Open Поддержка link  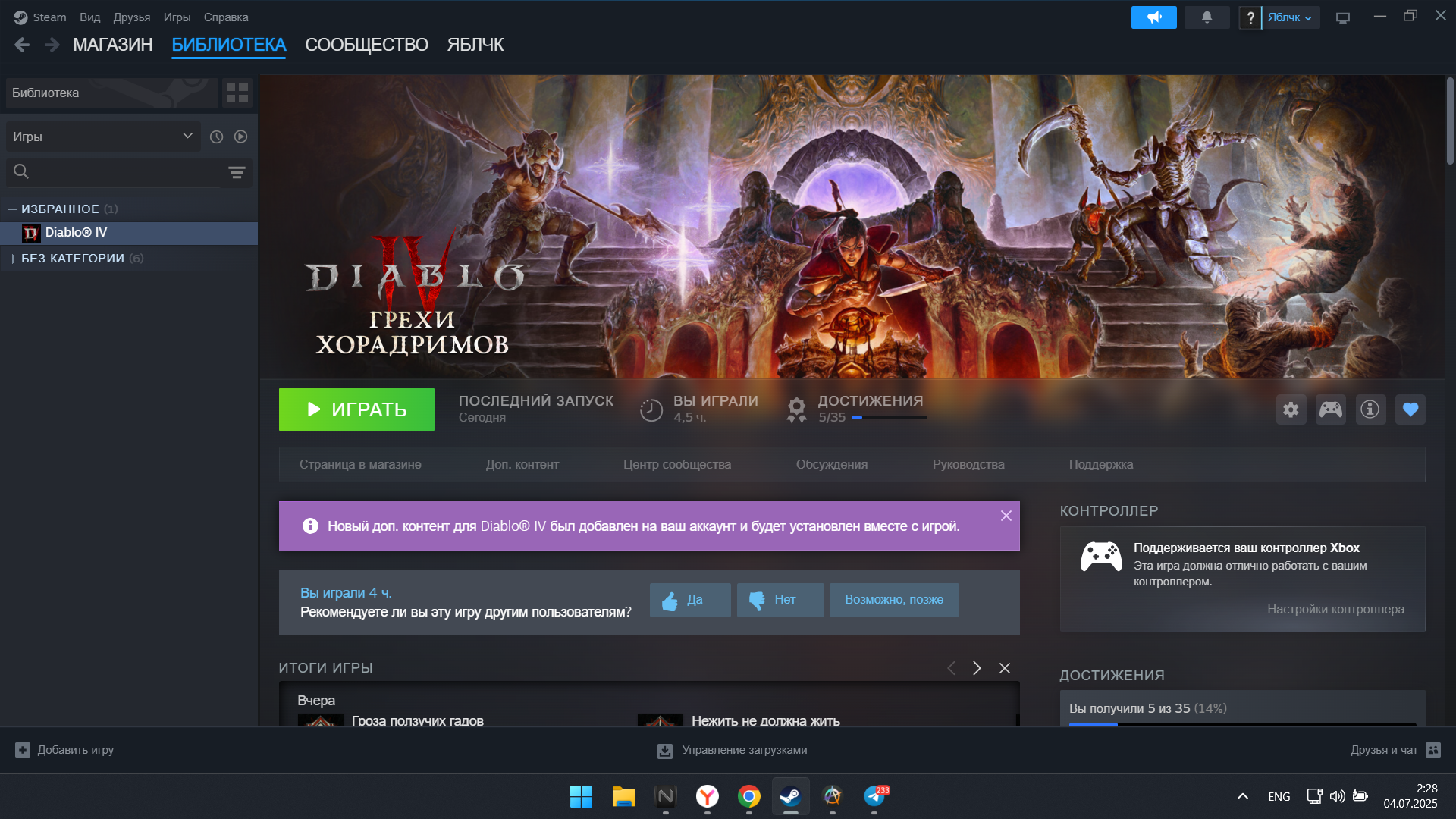coord(1100,464)
